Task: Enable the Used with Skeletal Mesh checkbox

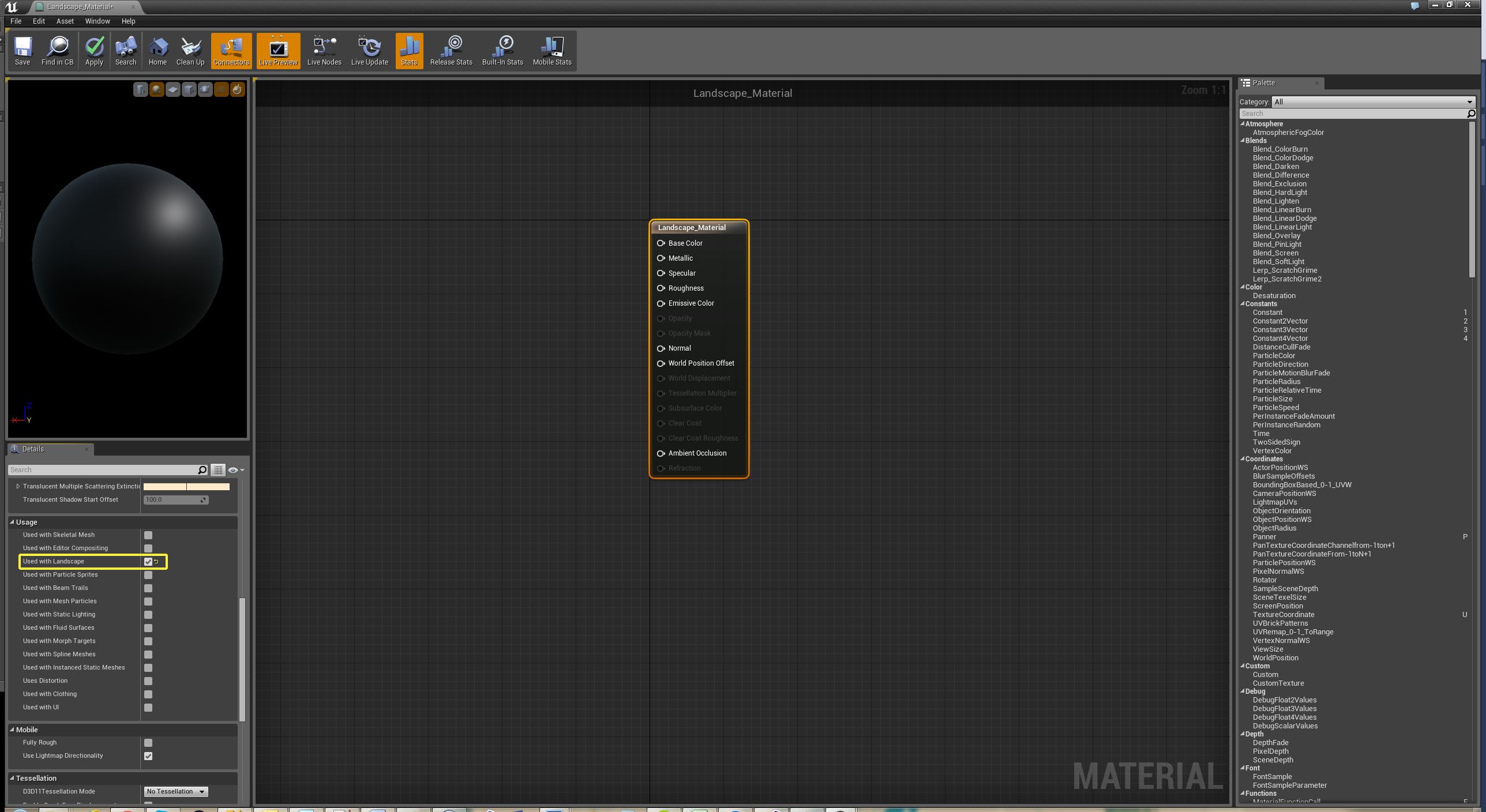Action: click(148, 535)
